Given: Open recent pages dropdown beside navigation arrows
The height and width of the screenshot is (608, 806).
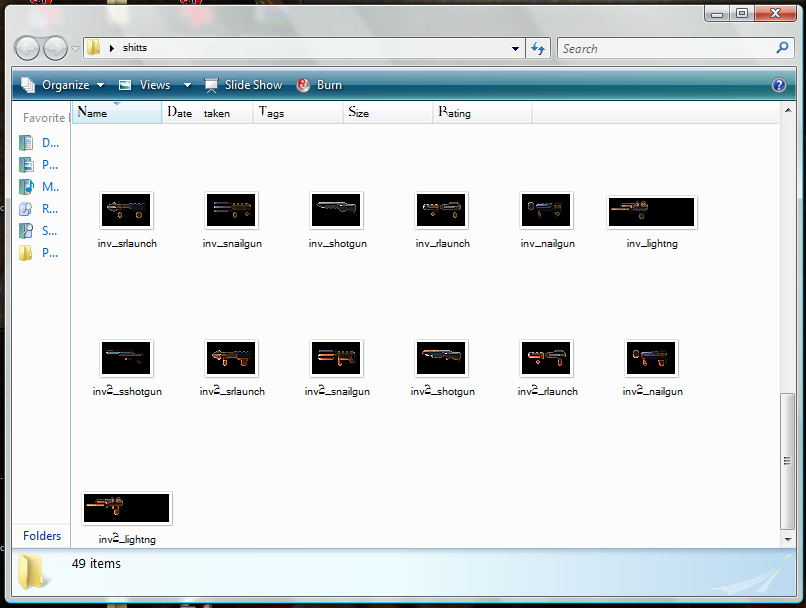Looking at the screenshot, I should pos(76,49).
